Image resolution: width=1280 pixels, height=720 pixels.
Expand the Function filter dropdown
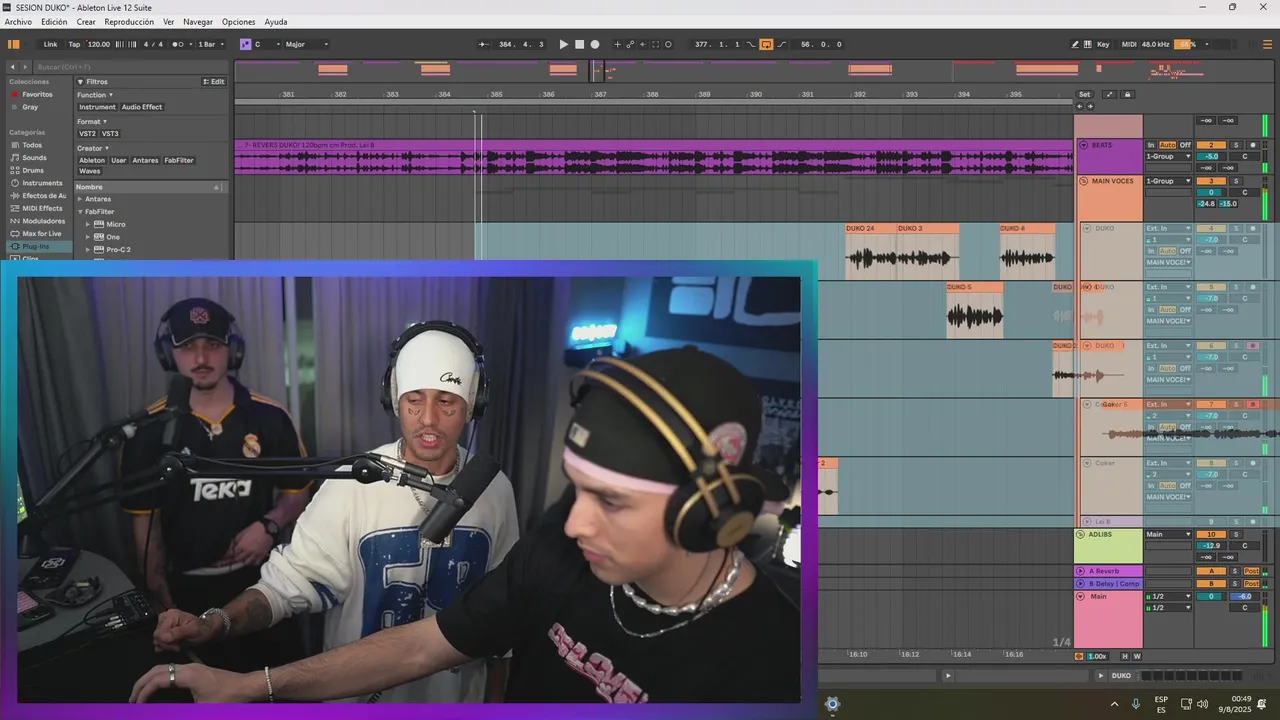coord(95,95)
